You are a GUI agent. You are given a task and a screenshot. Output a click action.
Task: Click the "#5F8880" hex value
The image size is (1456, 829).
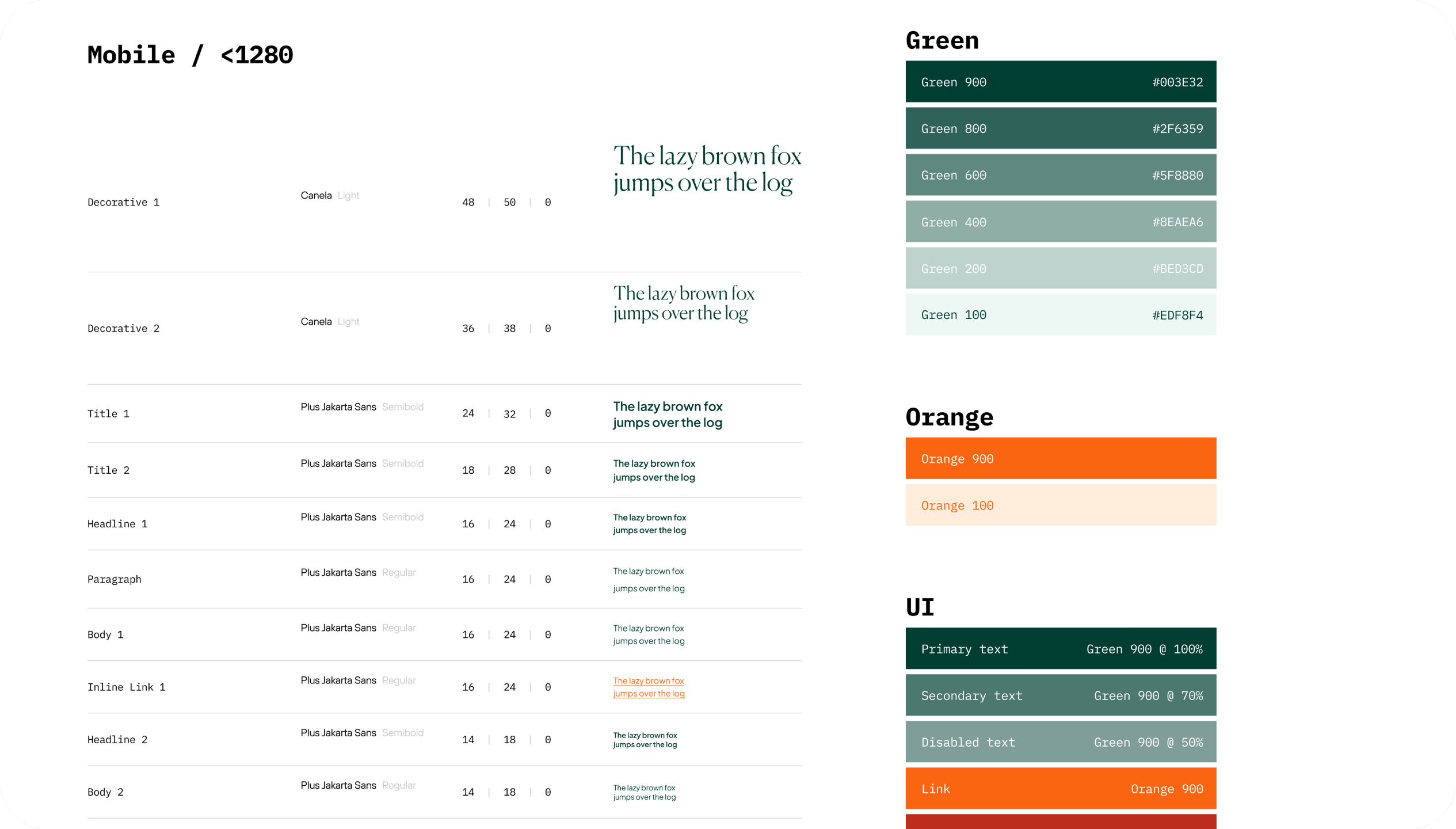pyautogui.click(x=1177, y=175)
